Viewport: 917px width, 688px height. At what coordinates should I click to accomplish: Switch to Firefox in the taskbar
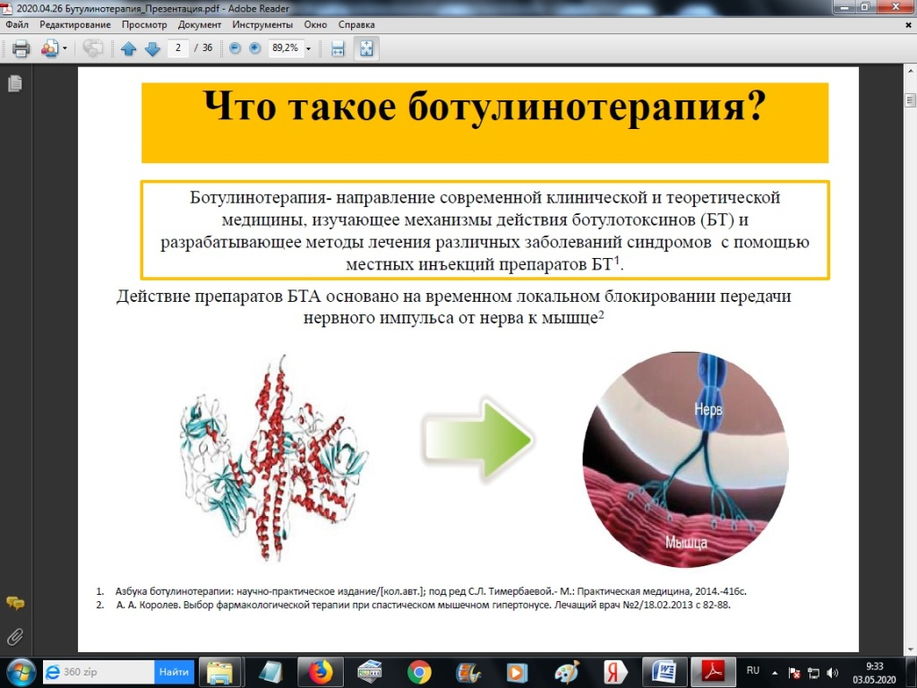320,671
